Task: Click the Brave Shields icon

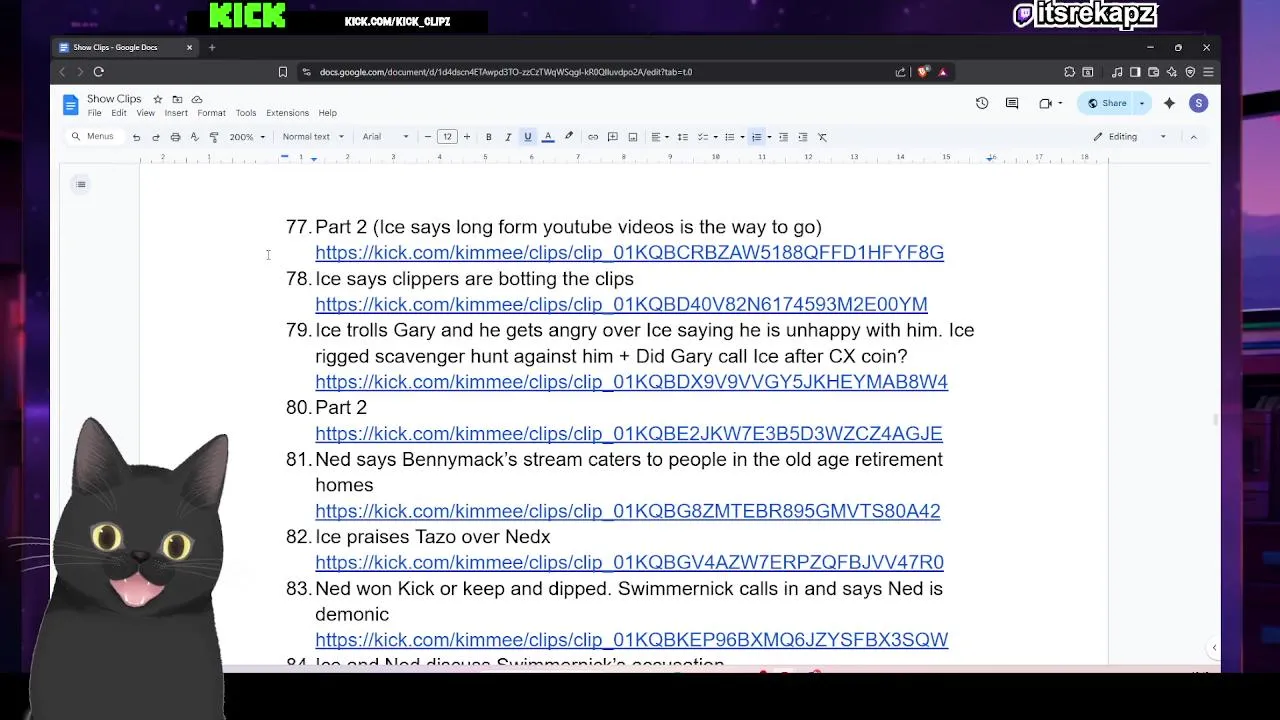Action: click(922, 72)
